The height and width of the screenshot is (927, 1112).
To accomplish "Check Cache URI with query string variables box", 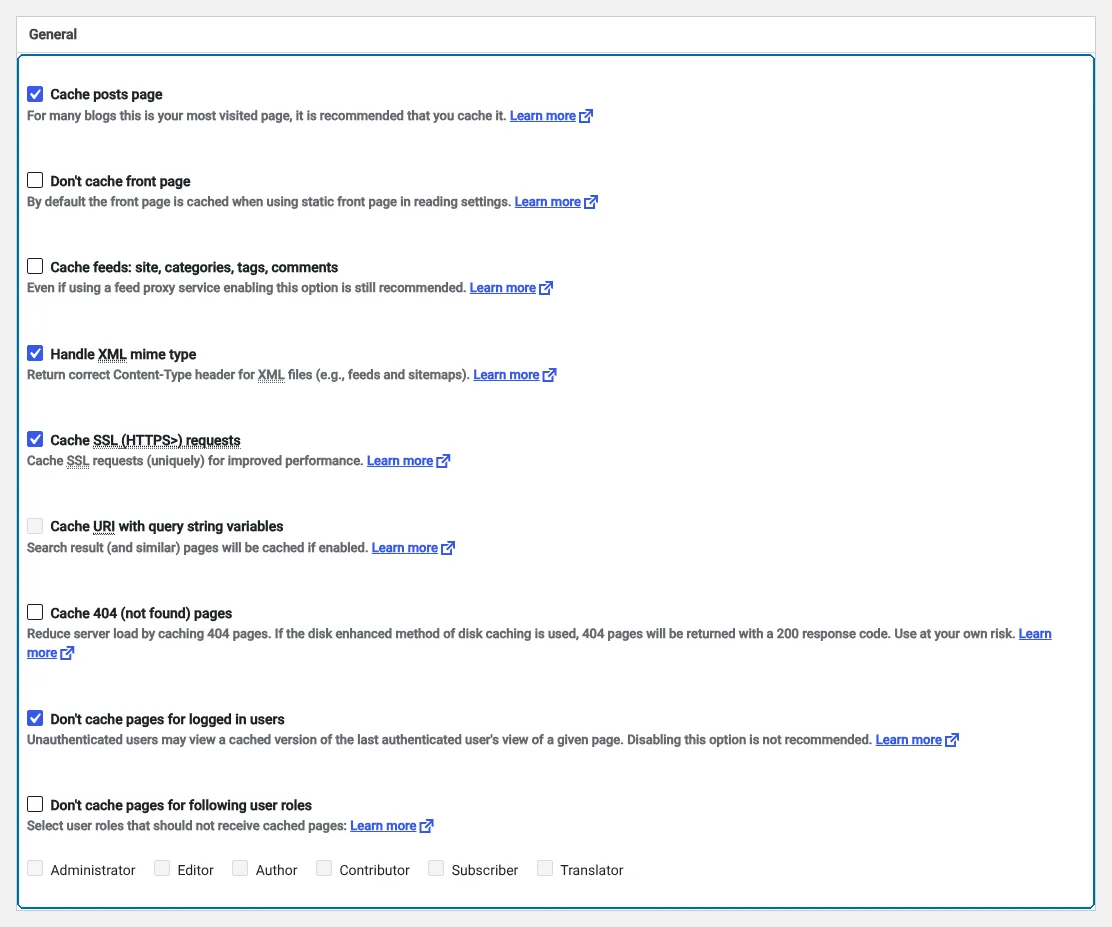I will click(35, 526).
